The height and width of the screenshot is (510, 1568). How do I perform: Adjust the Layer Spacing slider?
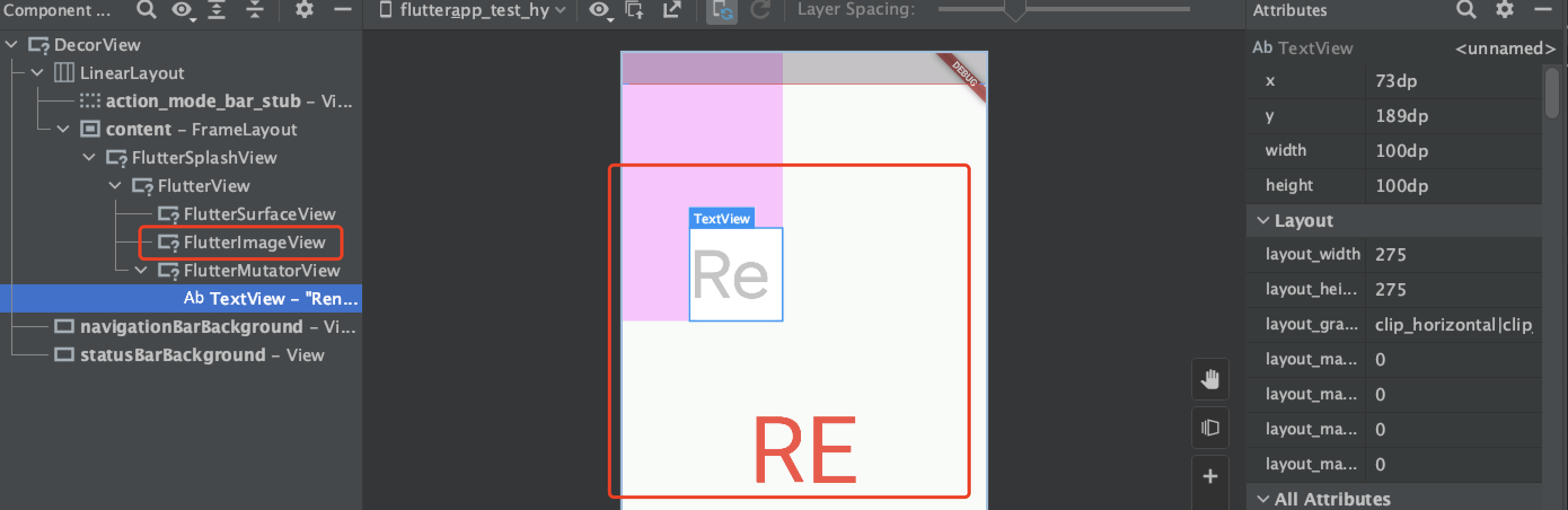coord(1015,10)
